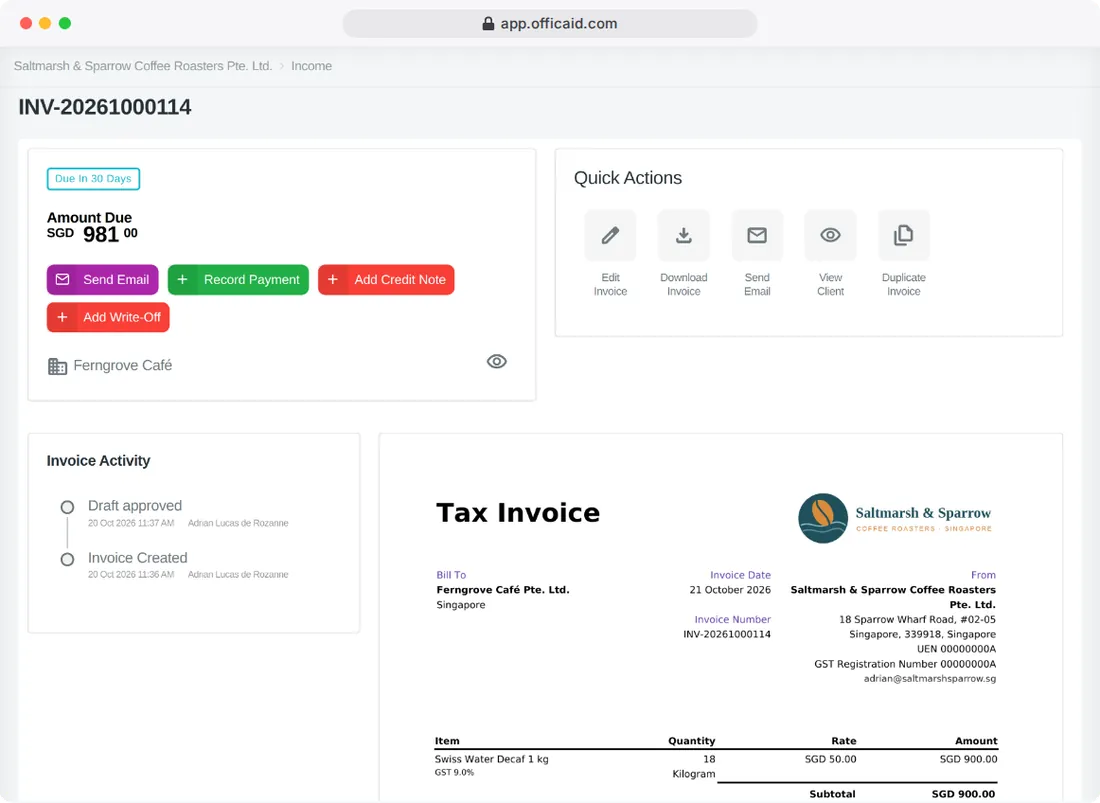Click the Quick Actions heading

(x=628, y=178)
